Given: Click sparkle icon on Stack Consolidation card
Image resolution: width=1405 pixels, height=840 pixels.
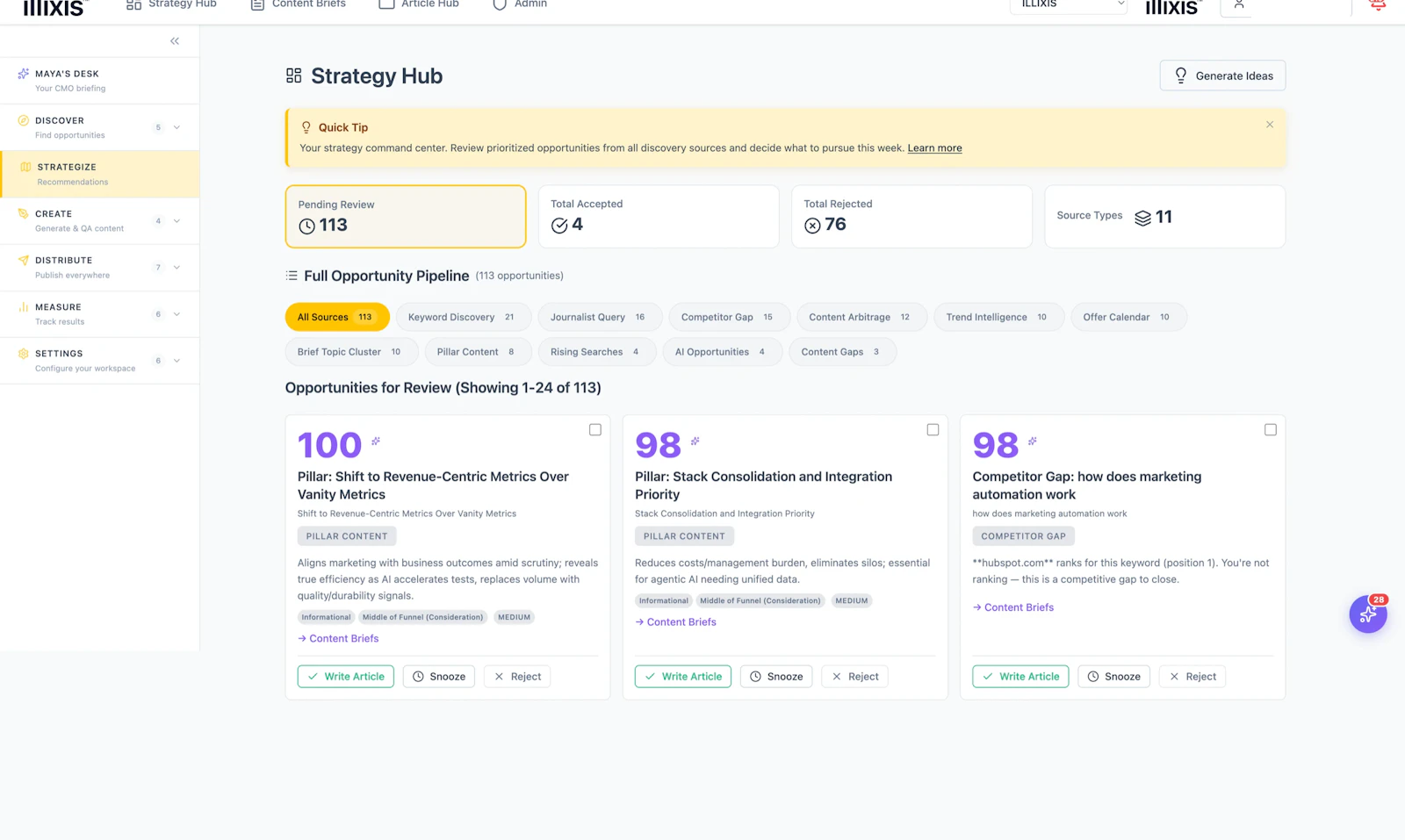Looking at the screenshot, I should click(695, 441).
